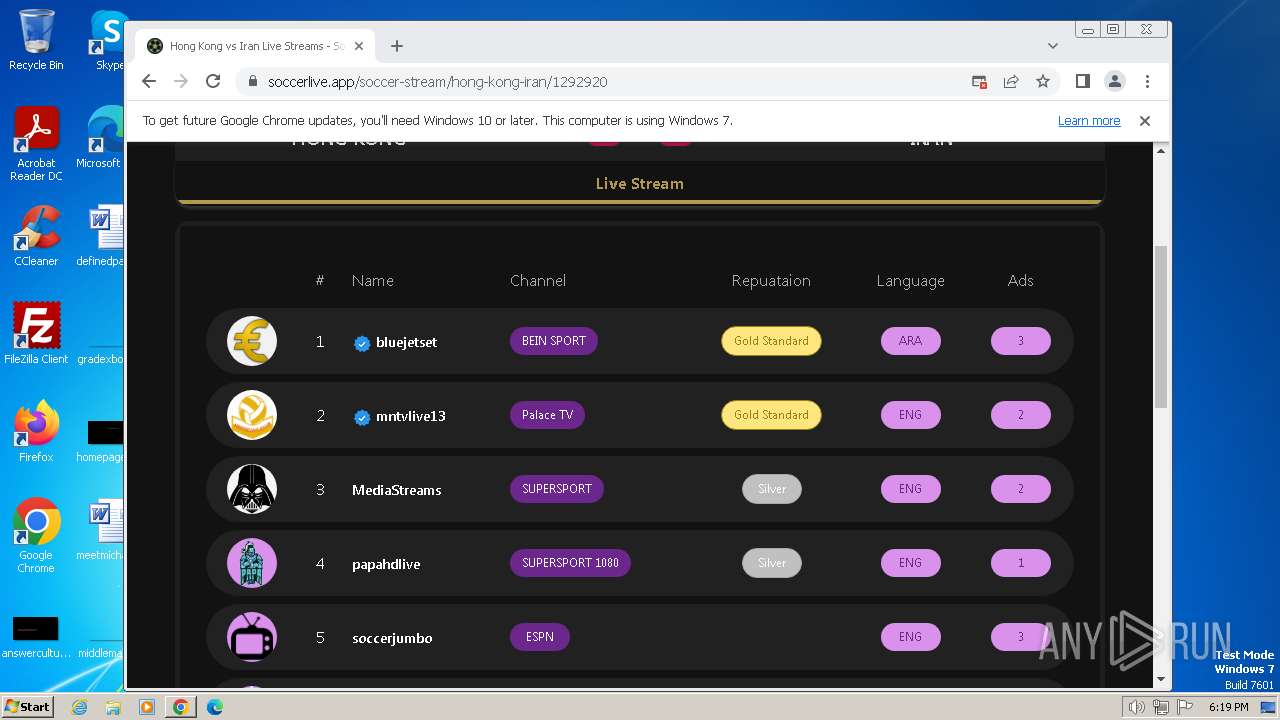Bookmark this page with star icon

[x=1043, y=82]
